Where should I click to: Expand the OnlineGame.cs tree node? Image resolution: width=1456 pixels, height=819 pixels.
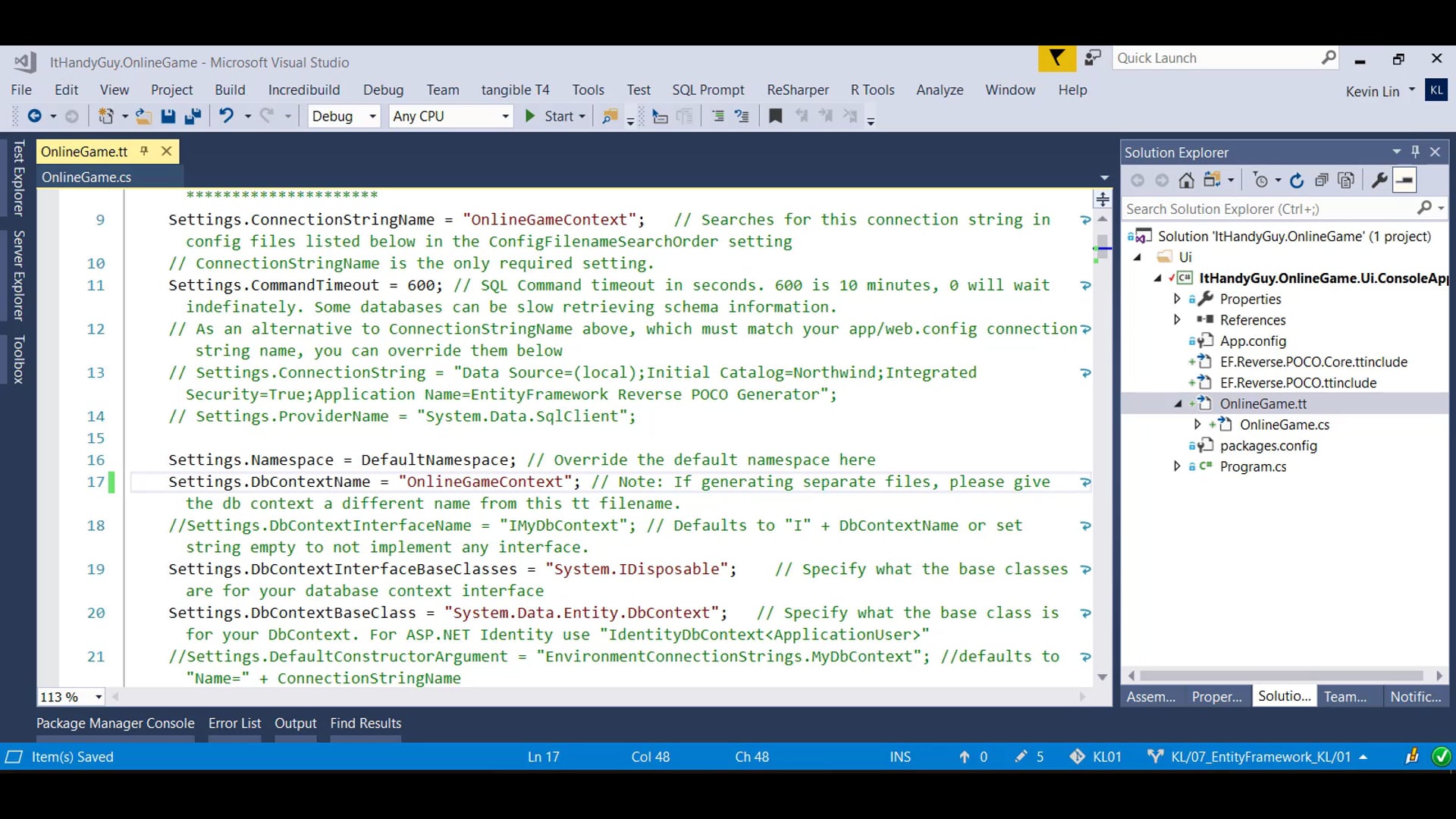tap(1197, 425)
